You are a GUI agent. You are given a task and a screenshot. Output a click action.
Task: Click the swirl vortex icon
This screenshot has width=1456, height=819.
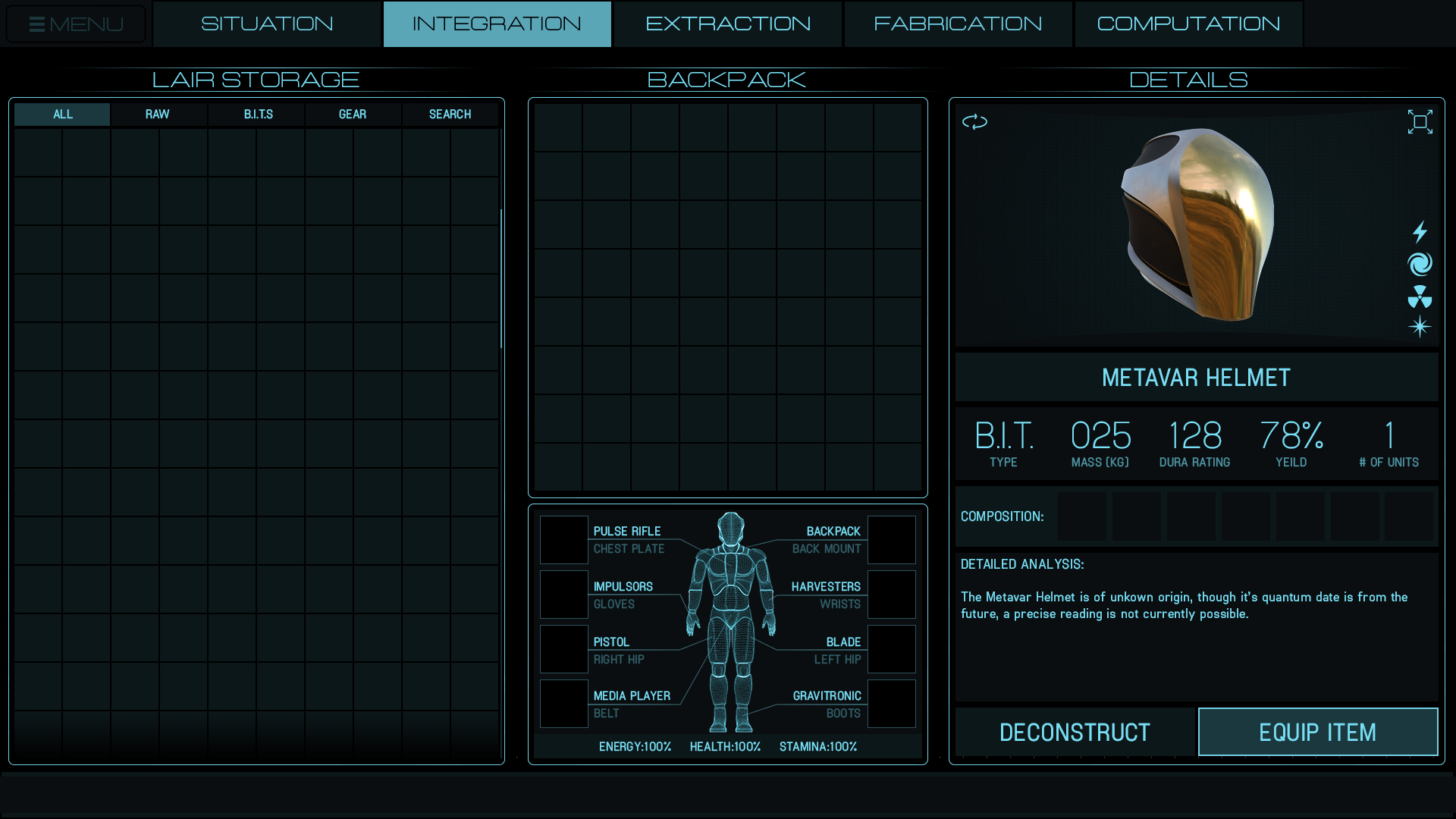click(x=1420, y=264)
